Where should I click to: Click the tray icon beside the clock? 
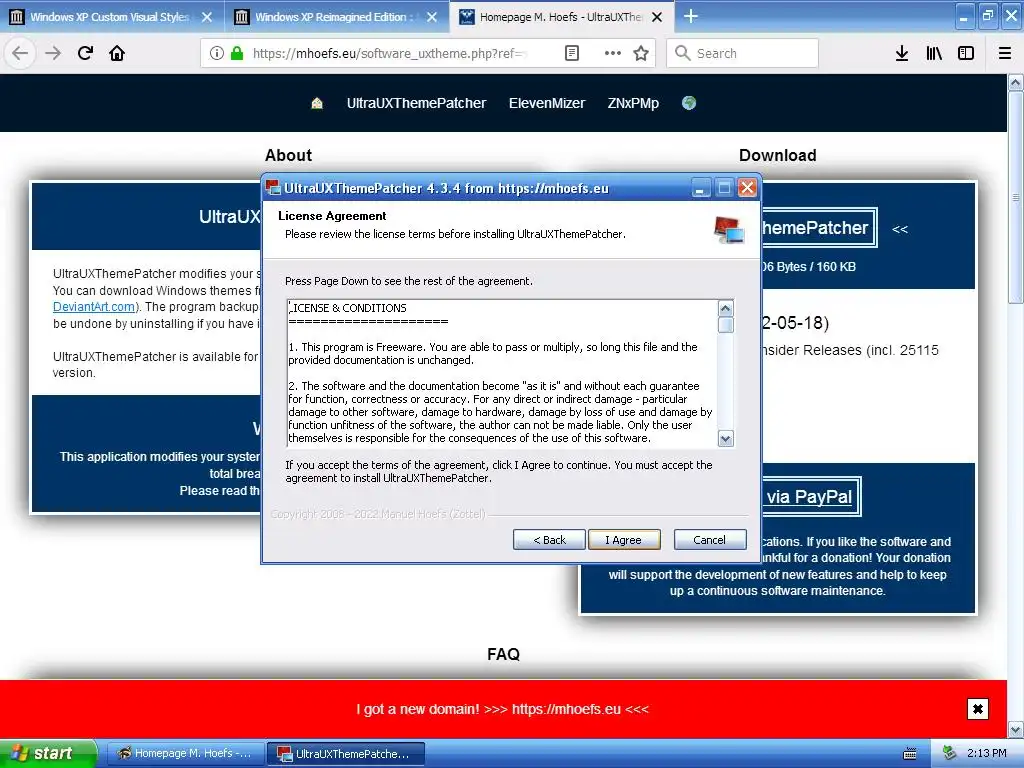click(949, 753)
